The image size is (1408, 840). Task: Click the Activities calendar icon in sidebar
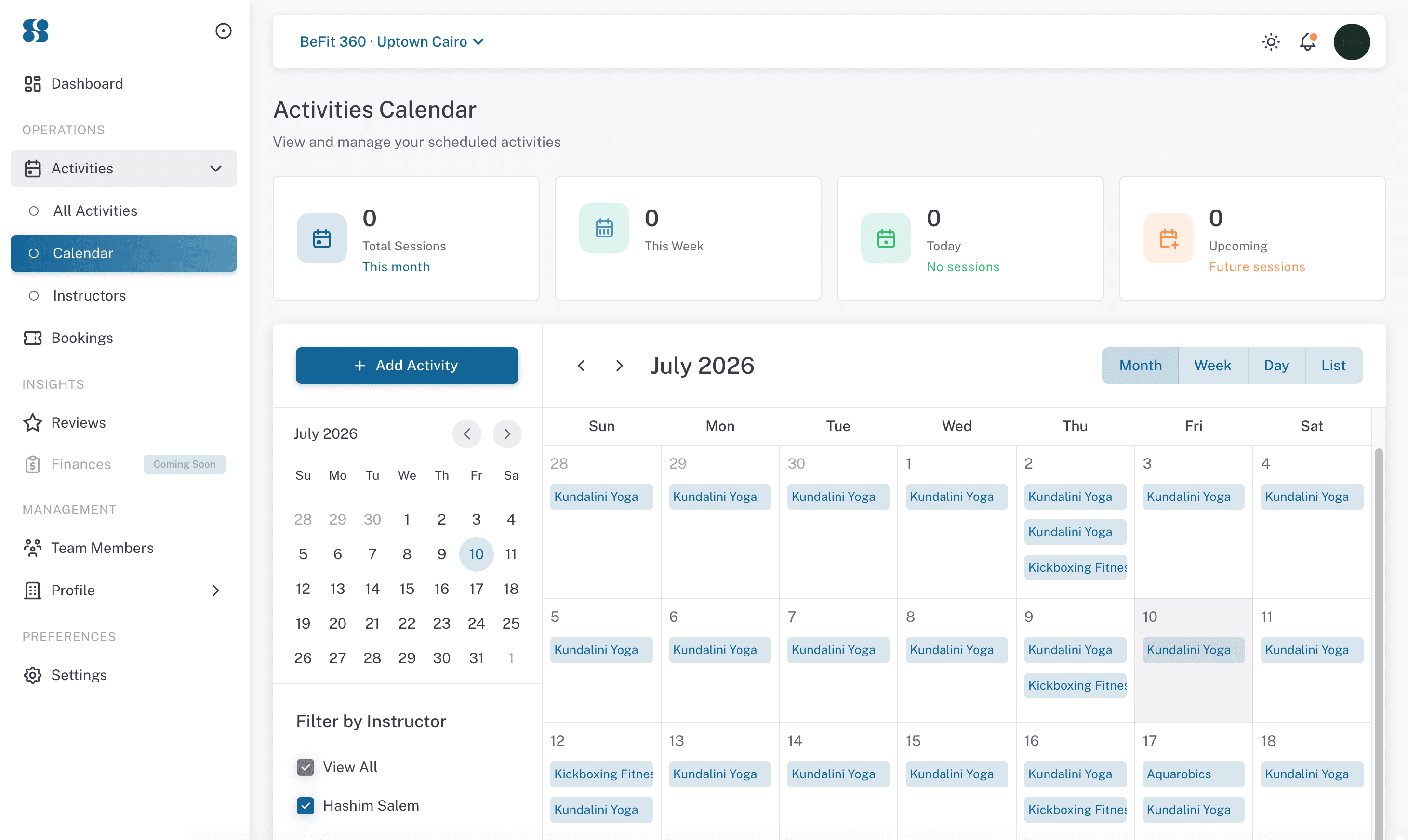33,169
